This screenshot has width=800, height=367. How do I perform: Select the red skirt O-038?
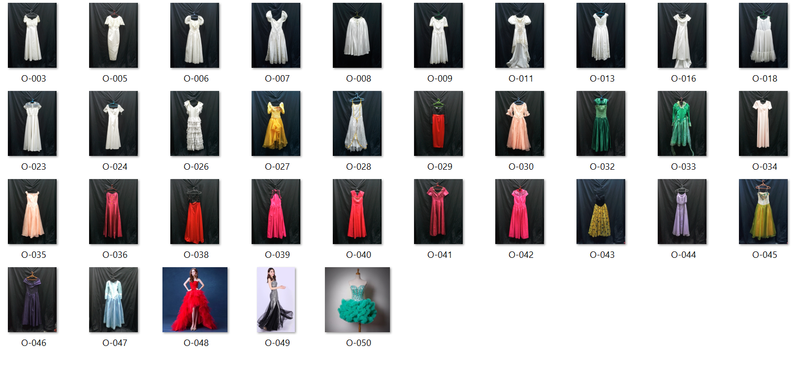coord(194,212)
